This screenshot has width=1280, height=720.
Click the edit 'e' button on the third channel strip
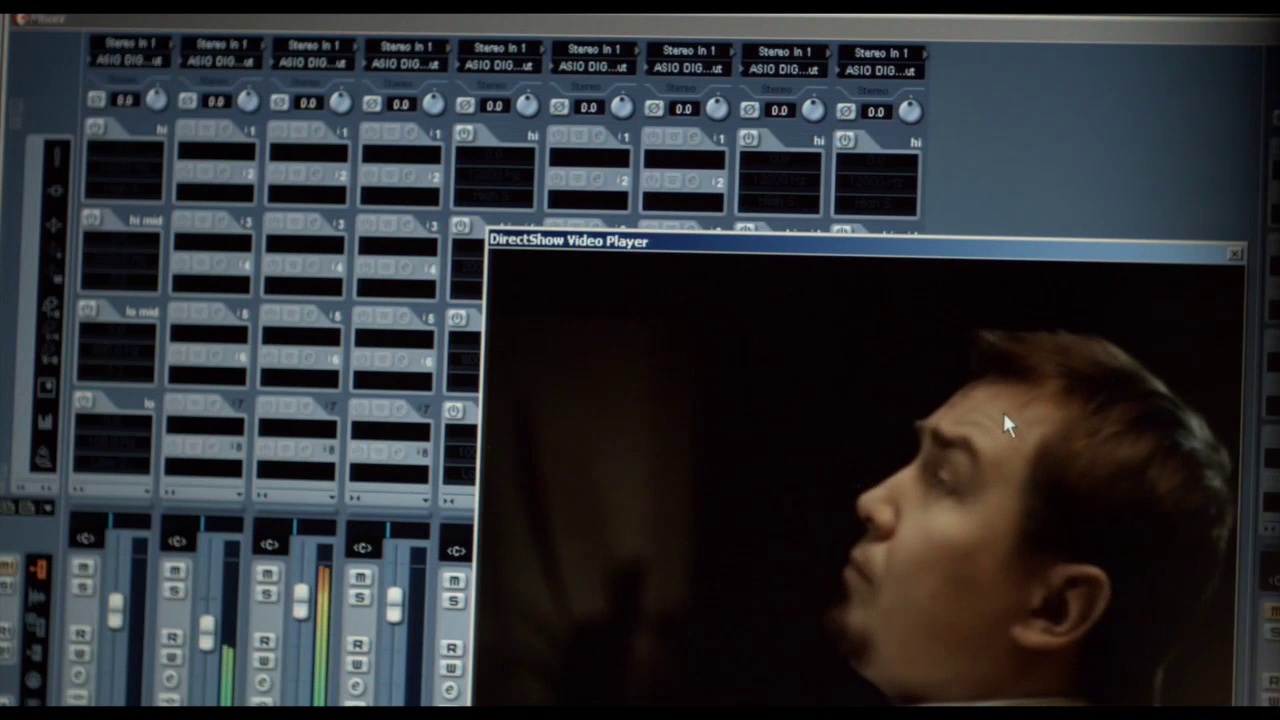coord(265,684)
